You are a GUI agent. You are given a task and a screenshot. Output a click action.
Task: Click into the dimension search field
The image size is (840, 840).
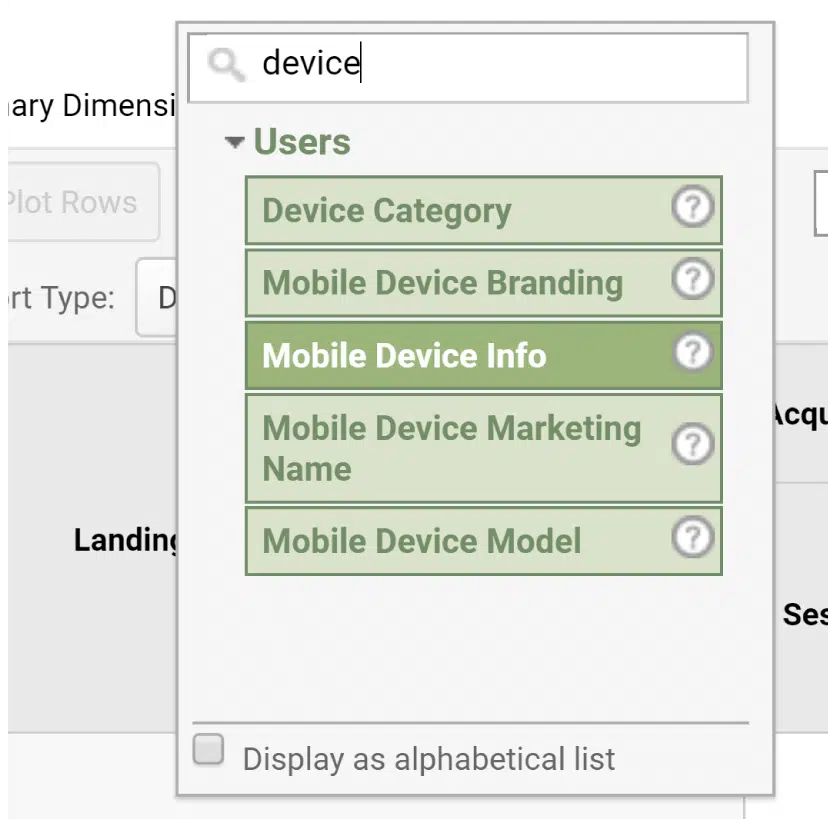500,65
